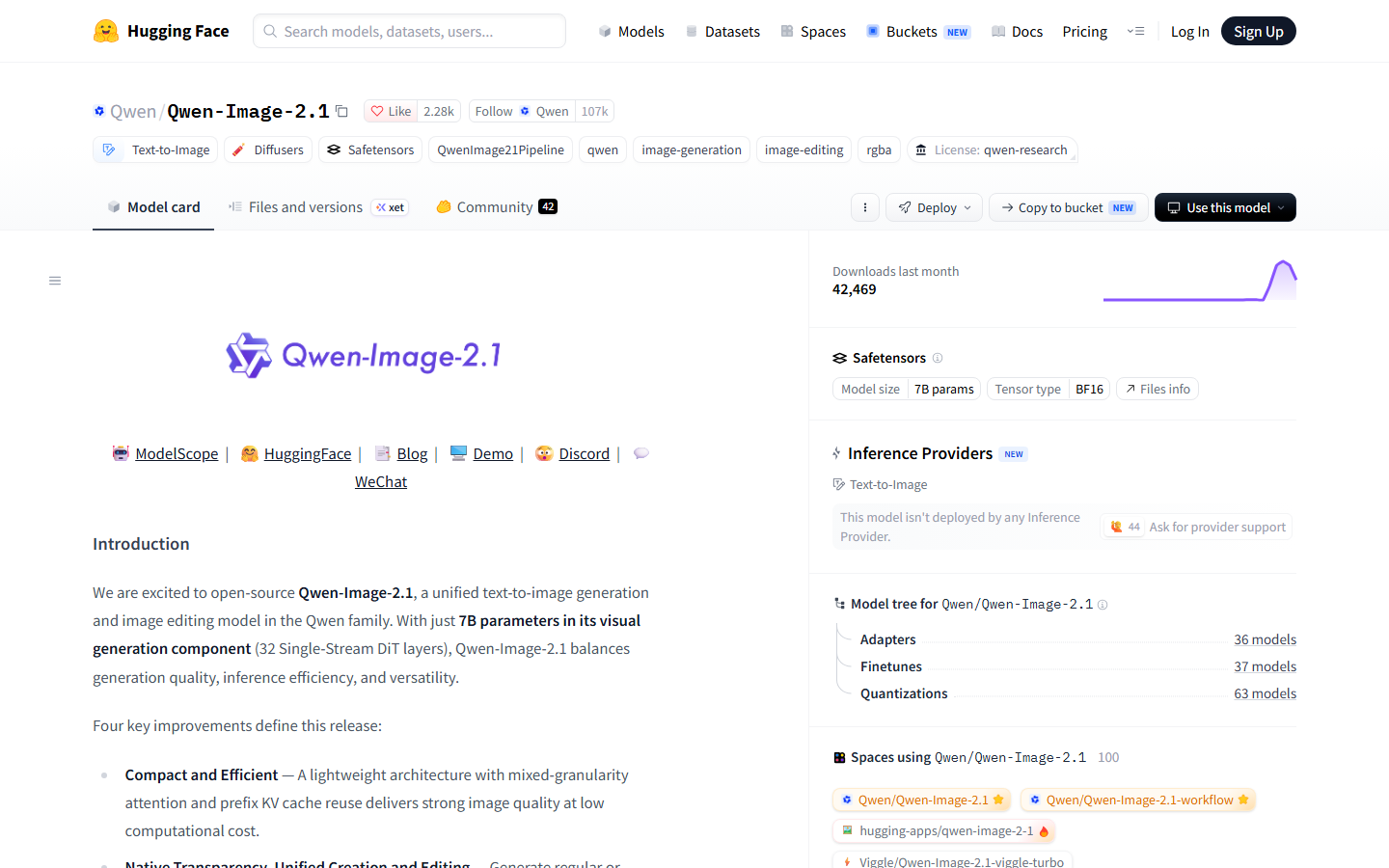1389x868 pixels.
Task: Select the Diffusers tag
Action: pyautogui.click(x=268, y=149)
